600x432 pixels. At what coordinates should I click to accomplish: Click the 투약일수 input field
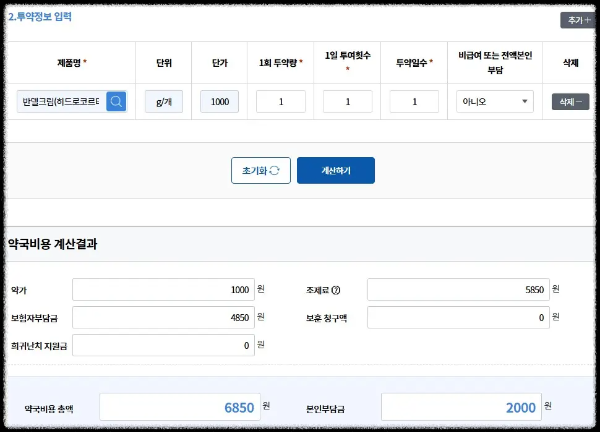414,101
